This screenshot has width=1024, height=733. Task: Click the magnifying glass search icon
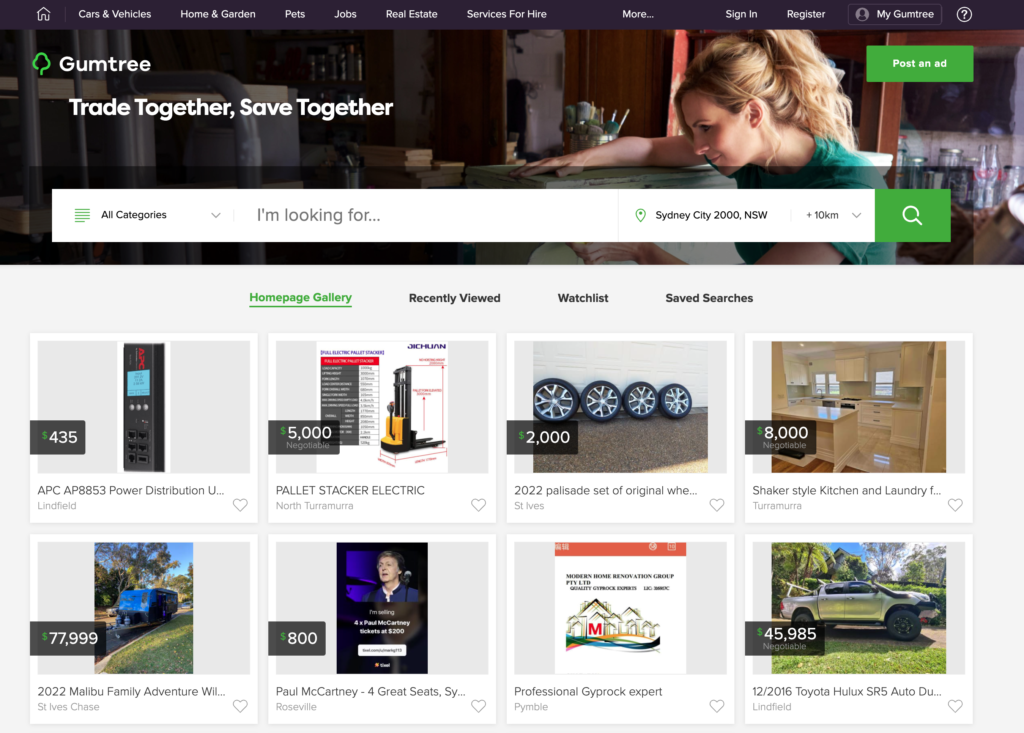[x=911, y=214]
